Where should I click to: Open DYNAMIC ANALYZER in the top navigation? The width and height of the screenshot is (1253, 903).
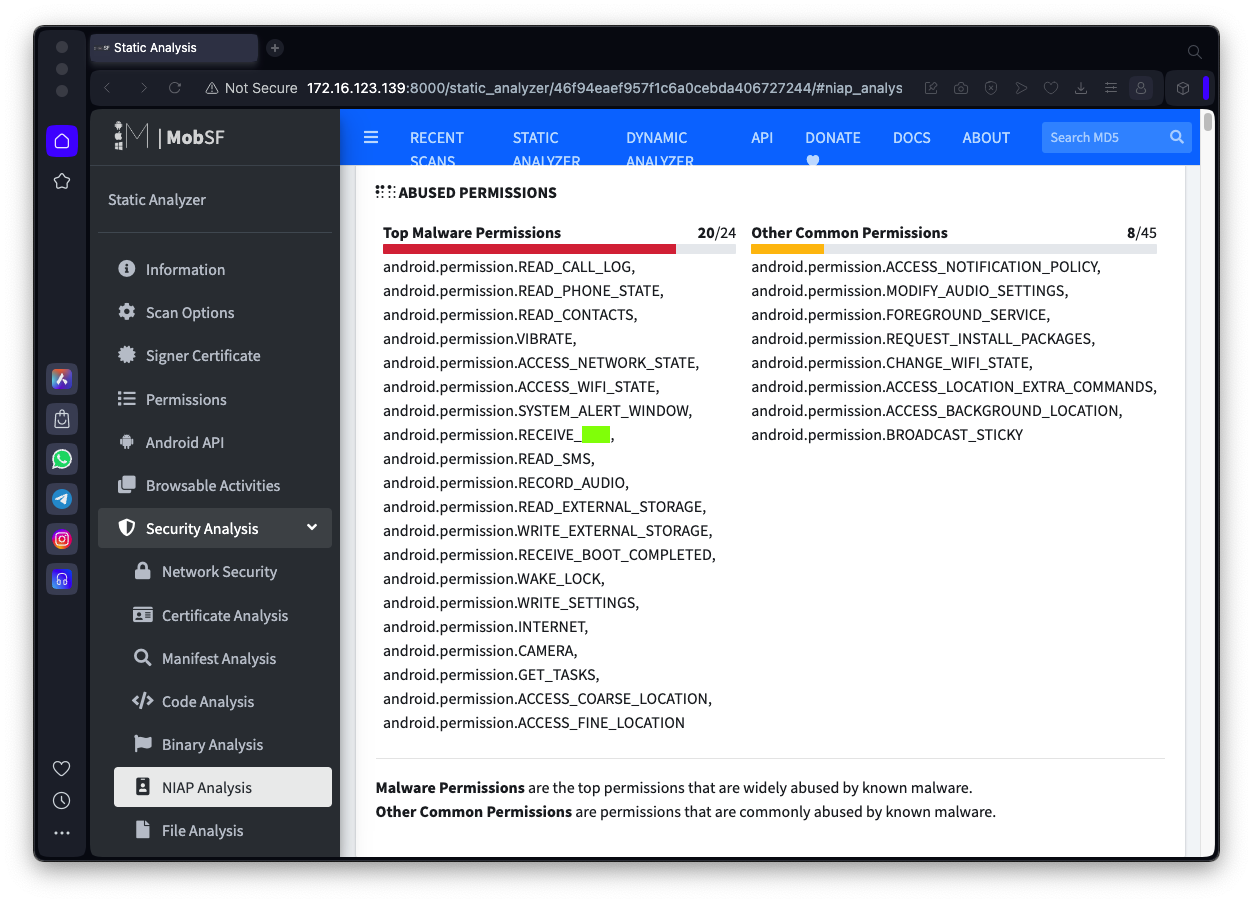point(660,149)
